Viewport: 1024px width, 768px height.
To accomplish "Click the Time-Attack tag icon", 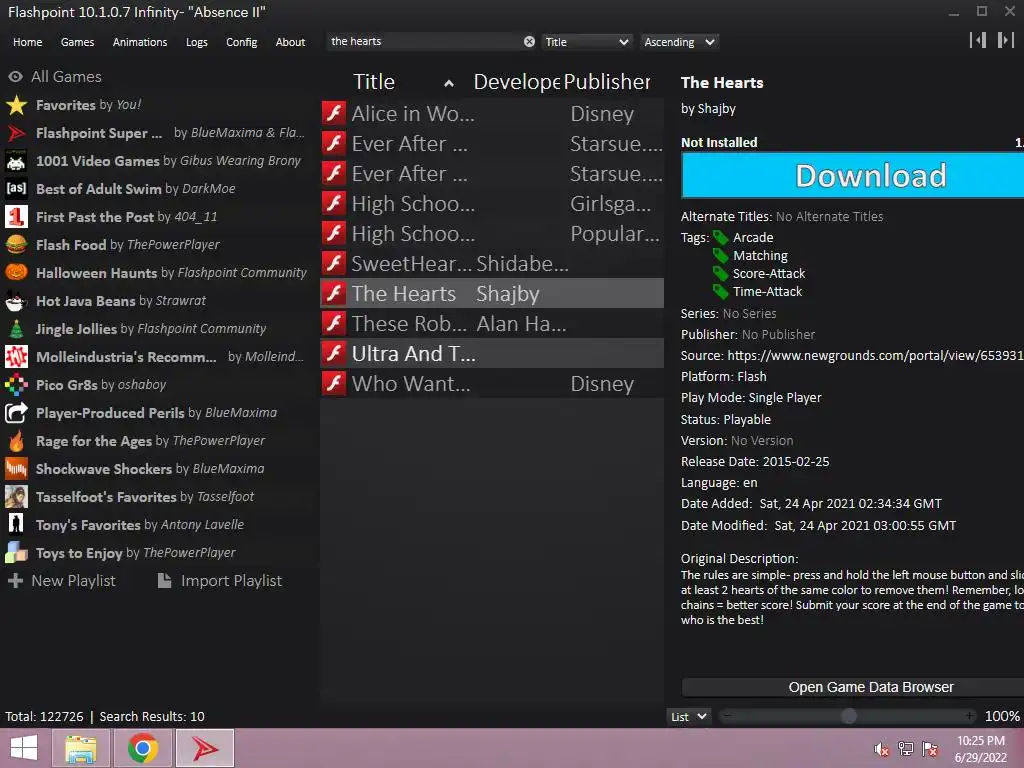I will click(x=720, y=291).
